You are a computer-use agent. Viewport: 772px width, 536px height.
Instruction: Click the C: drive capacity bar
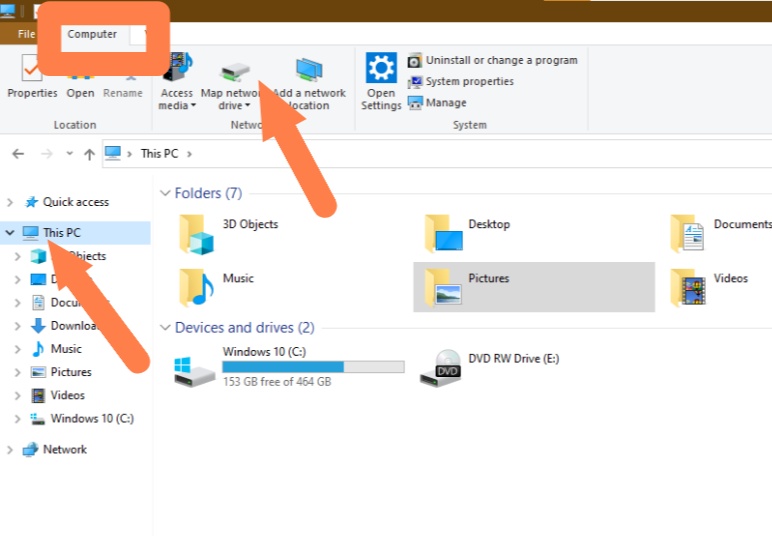coord(313,367)
